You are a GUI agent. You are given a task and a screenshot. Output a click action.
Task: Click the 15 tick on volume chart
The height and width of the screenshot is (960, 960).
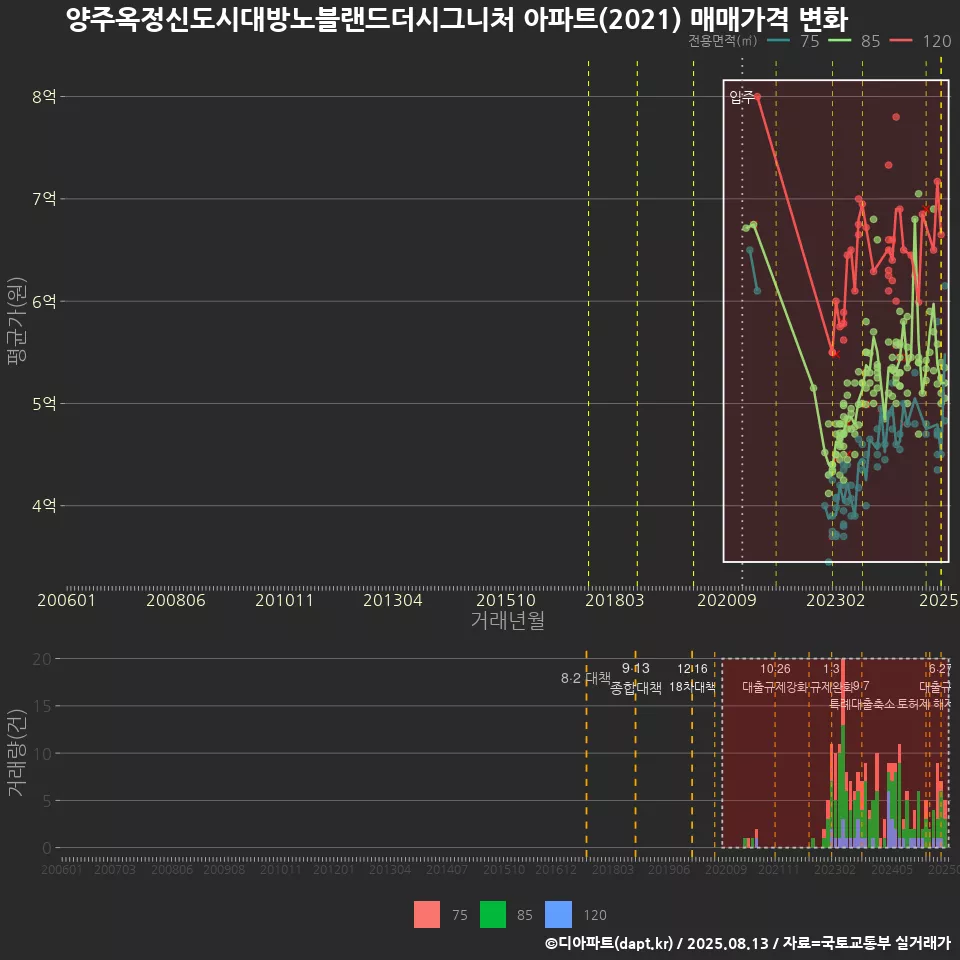click(x=42, y=706)
